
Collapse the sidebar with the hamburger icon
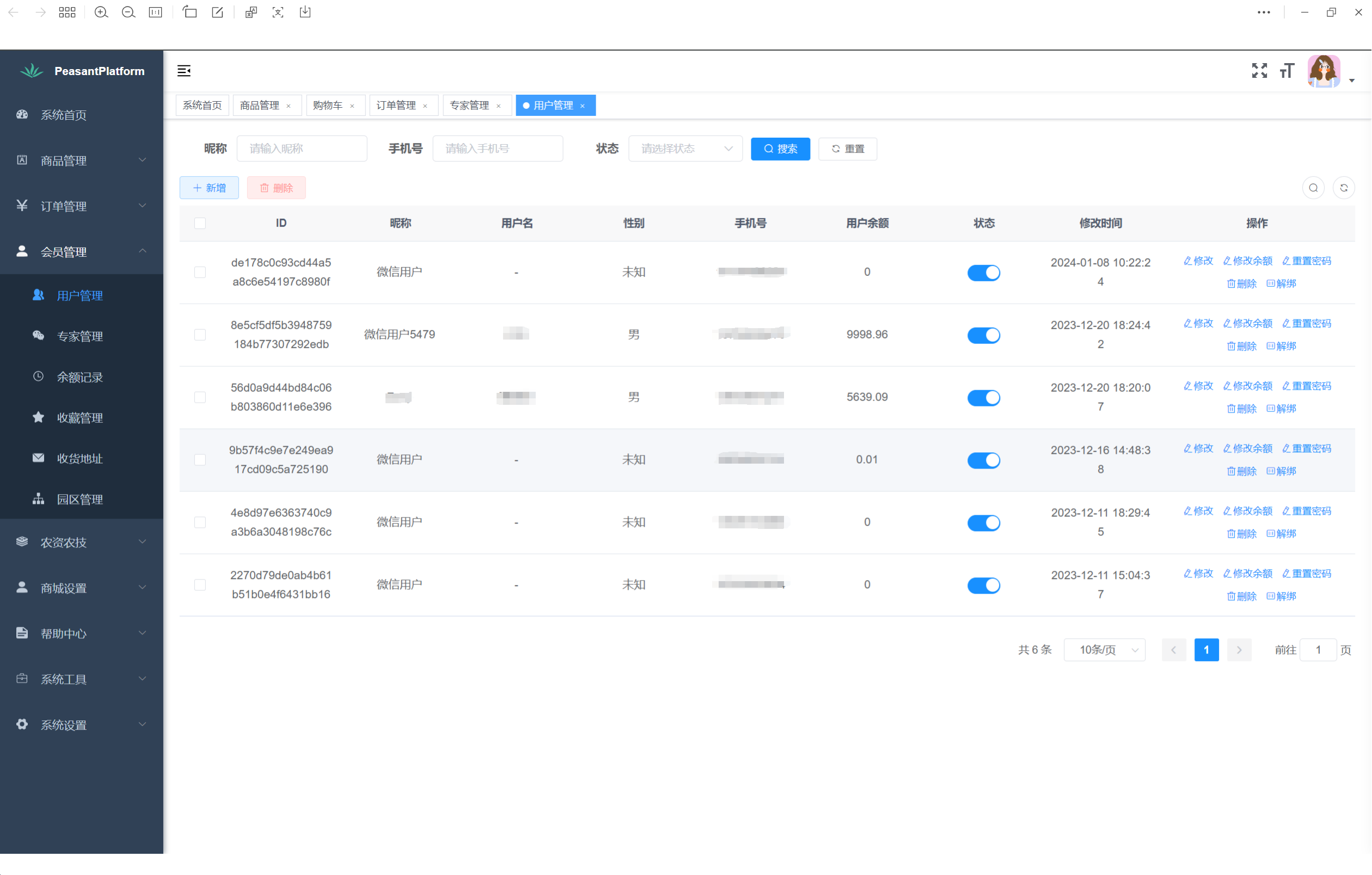(184, 71)
